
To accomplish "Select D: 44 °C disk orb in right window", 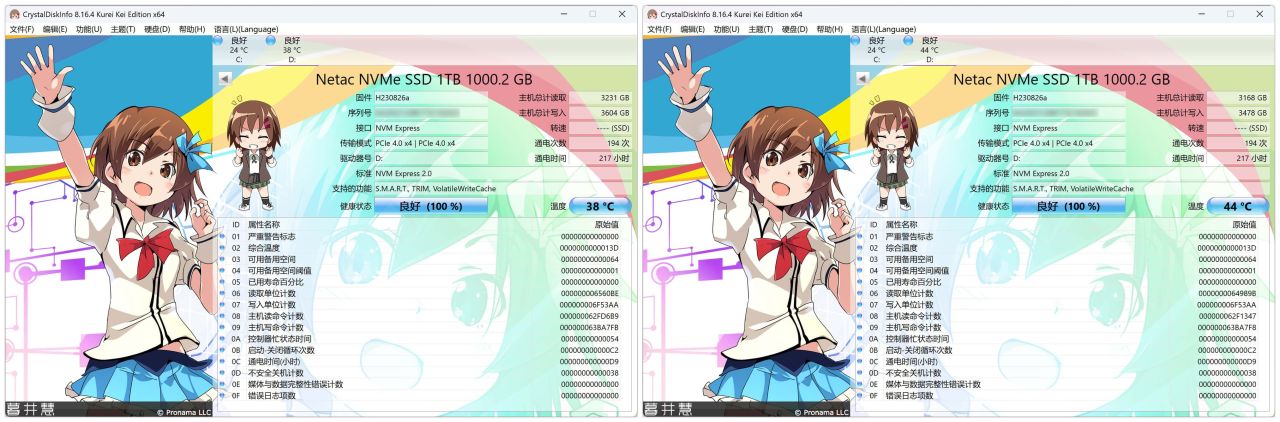I will click(910, 42).
